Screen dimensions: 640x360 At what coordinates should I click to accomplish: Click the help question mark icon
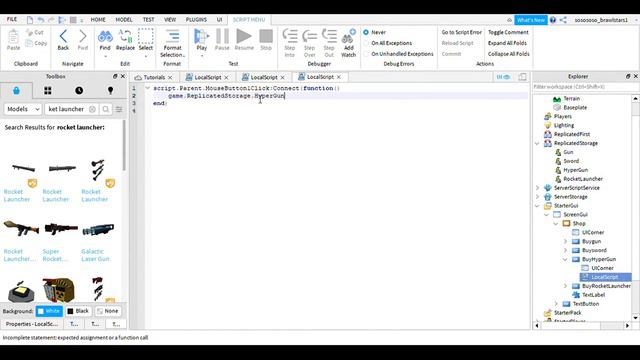tap(553, 20)
